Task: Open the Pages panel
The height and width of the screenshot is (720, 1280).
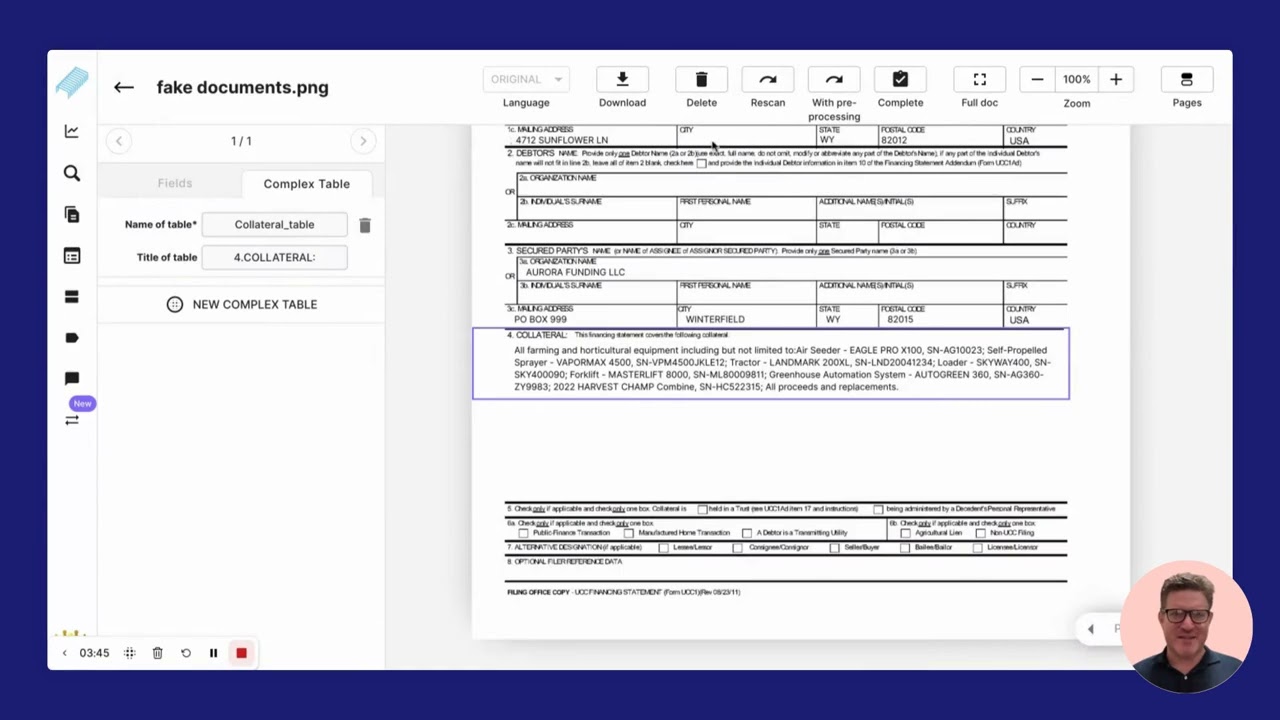Action: click(x=1187, y=80)
